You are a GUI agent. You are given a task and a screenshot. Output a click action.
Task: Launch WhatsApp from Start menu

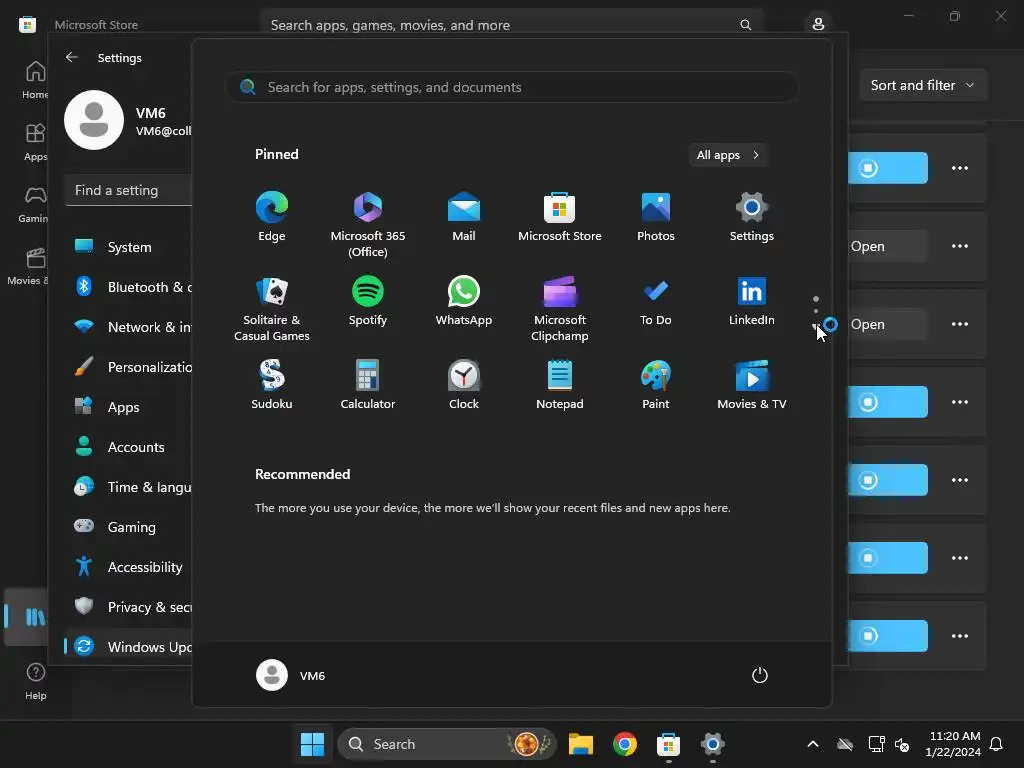click(x=464, y=301)
